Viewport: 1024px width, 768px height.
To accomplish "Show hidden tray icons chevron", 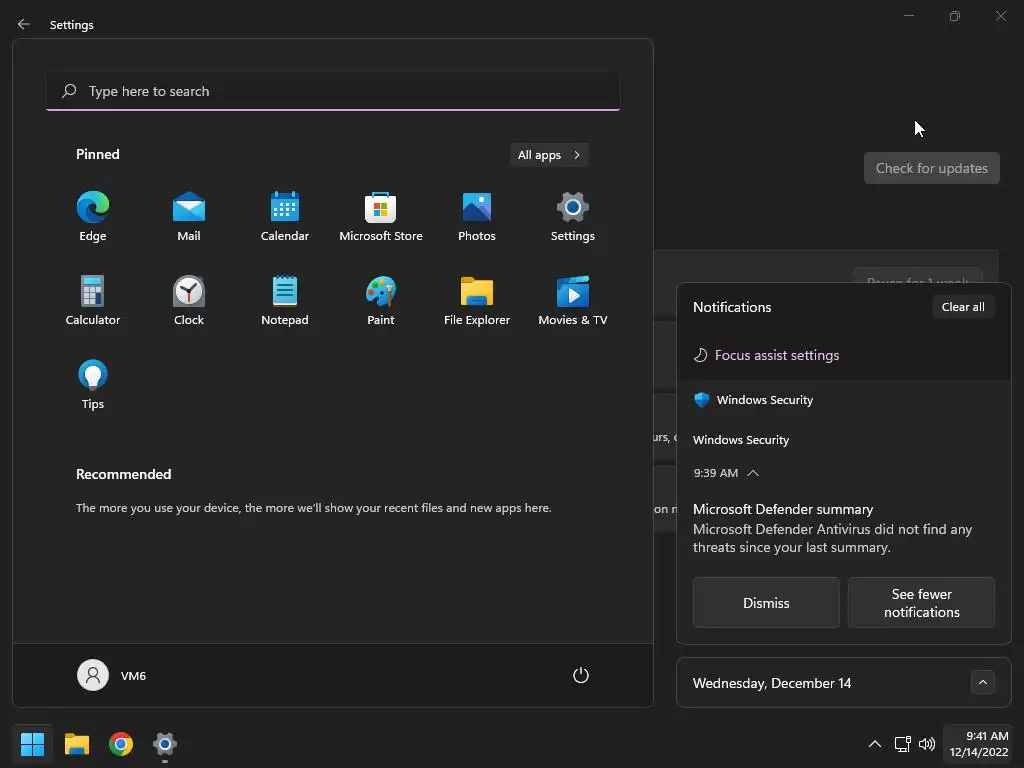I will 874,744.
